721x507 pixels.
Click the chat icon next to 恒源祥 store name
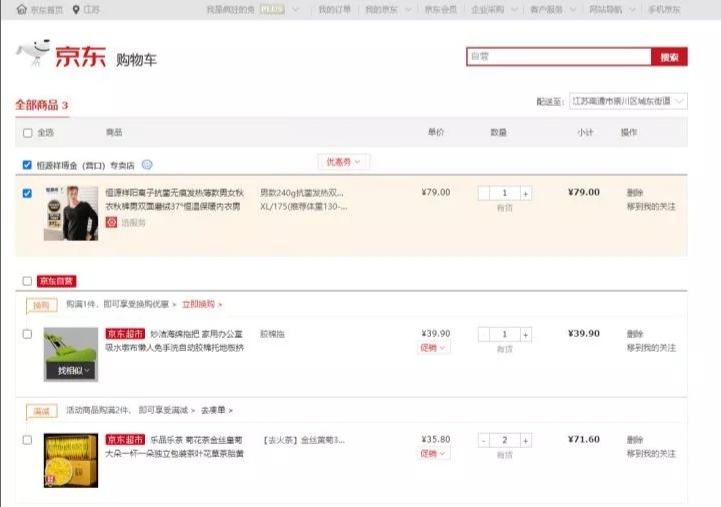click(147, 165)
